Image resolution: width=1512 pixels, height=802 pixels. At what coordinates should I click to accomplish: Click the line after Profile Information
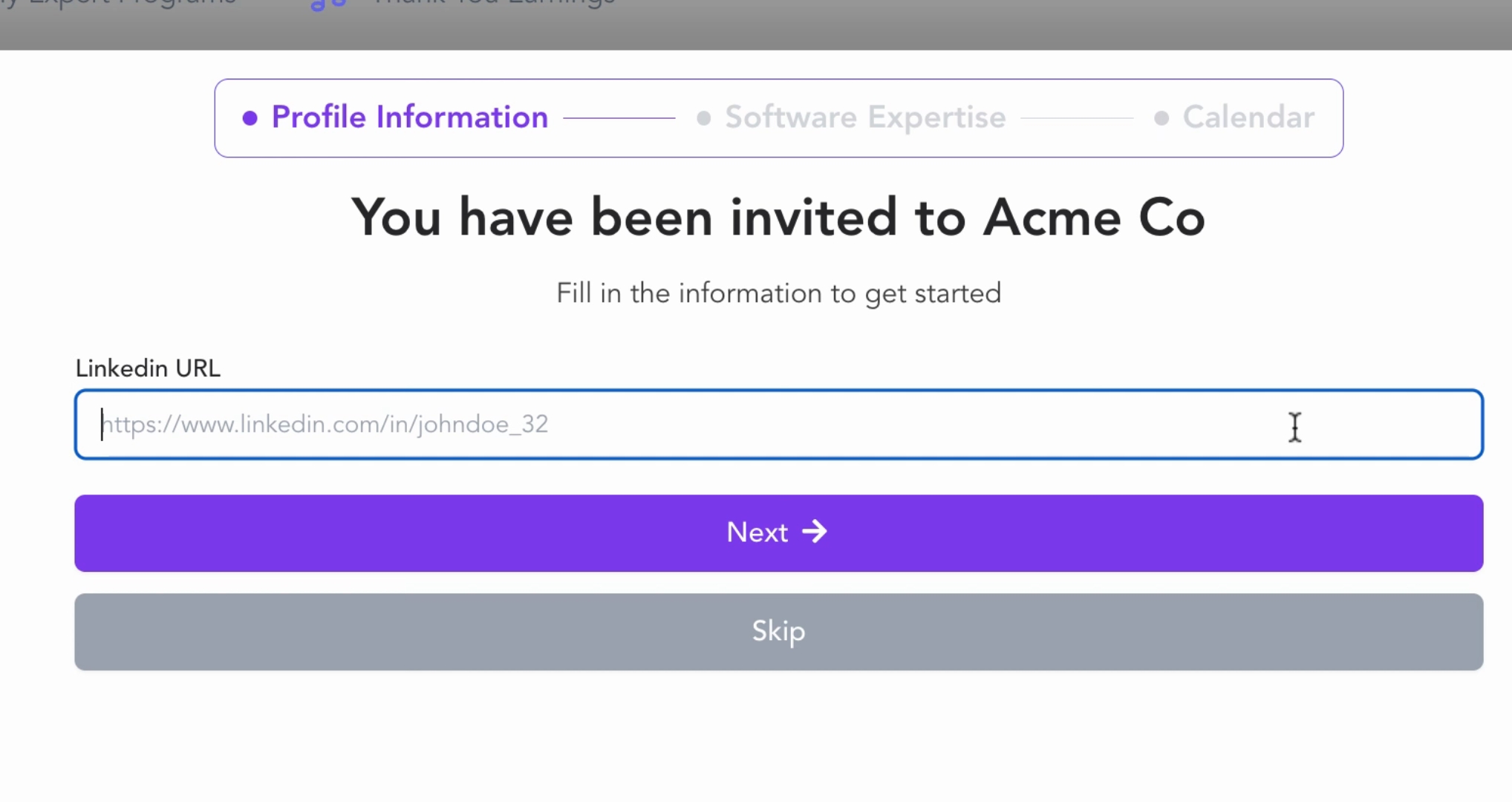pos(619,118)
